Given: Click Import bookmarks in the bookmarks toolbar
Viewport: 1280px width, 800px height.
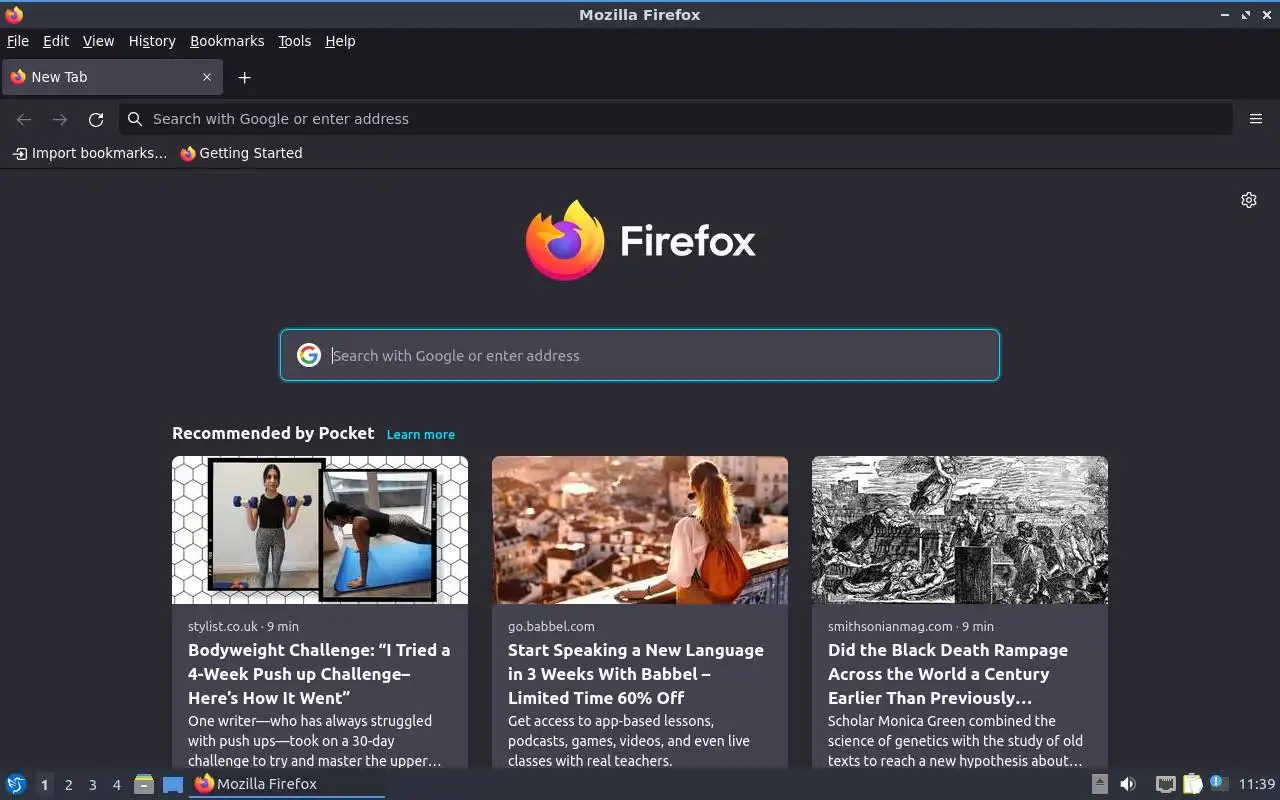Looking at the screenshot, I should click(x=90, y=153).
